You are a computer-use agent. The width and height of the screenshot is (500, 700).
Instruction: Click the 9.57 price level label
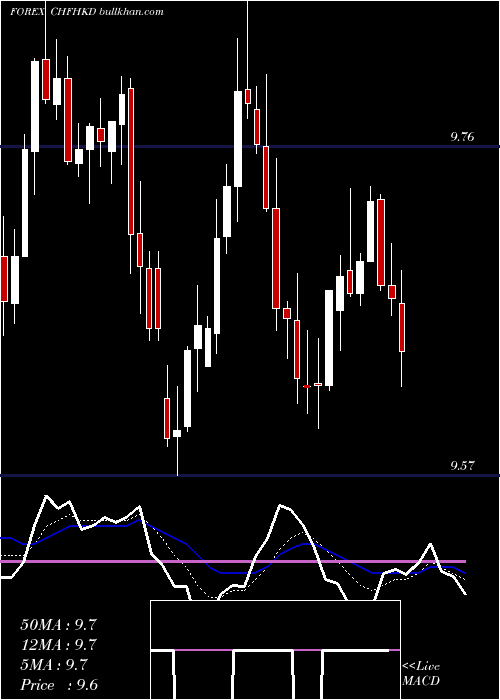(462, 466)
